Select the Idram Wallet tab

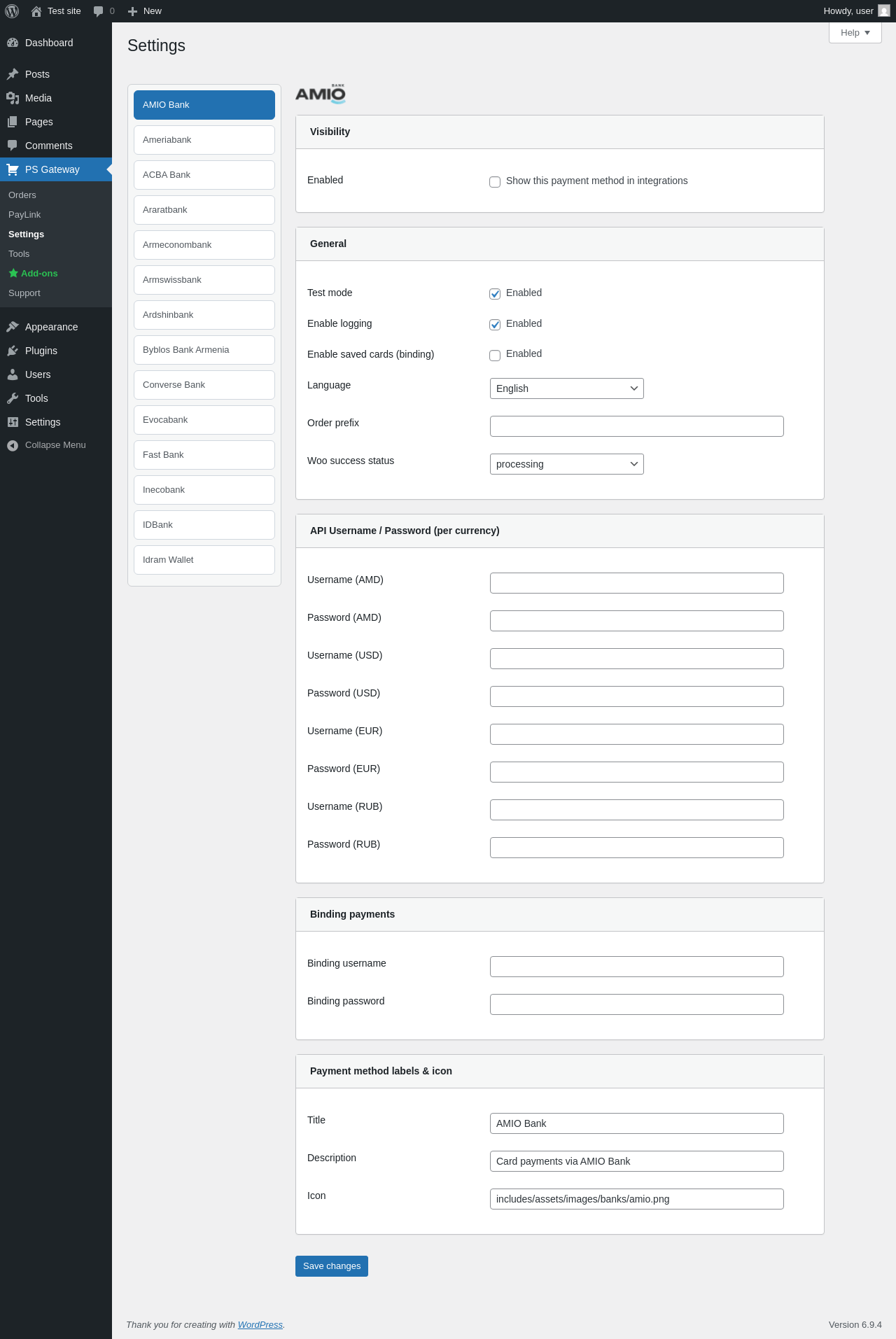[204, 560]
